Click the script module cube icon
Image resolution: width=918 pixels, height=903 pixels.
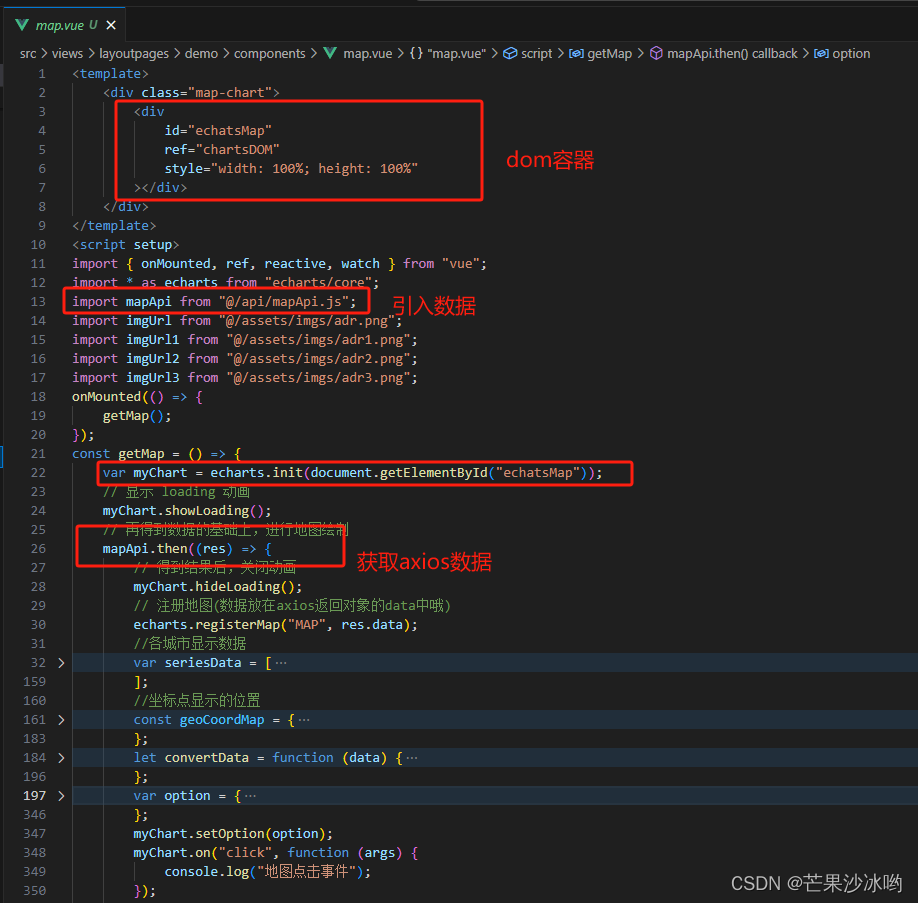(x=510, y=53)
